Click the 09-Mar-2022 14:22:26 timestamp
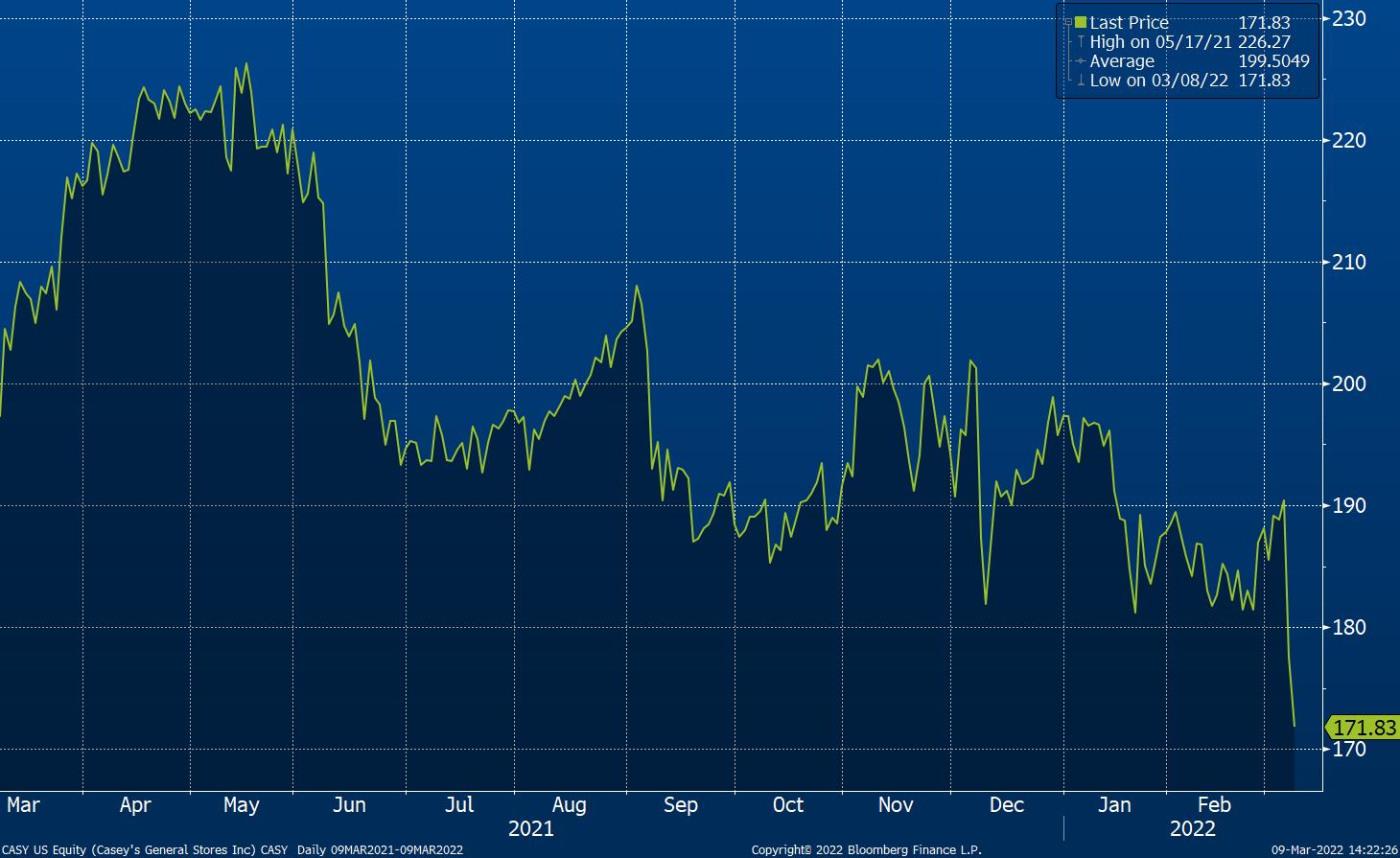The width and height of the screenshot is (1400, 858). click(x=1334, y=850)
